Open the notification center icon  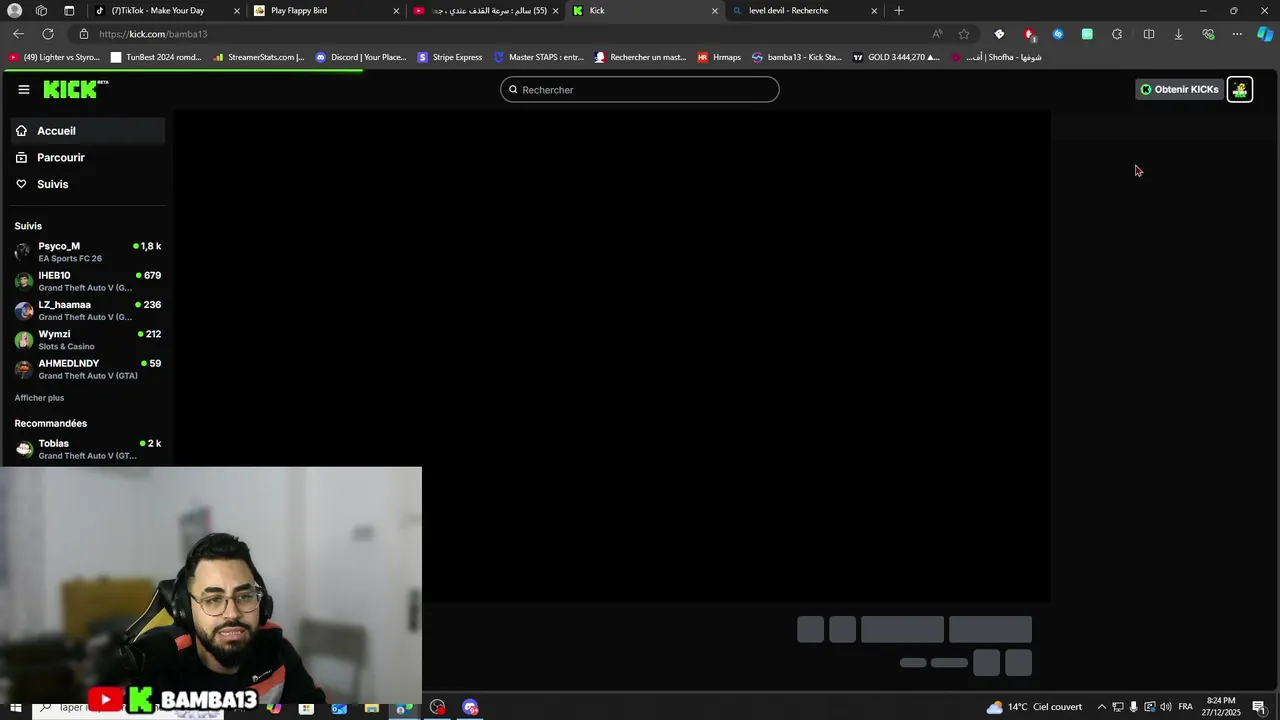[1259, 707]
